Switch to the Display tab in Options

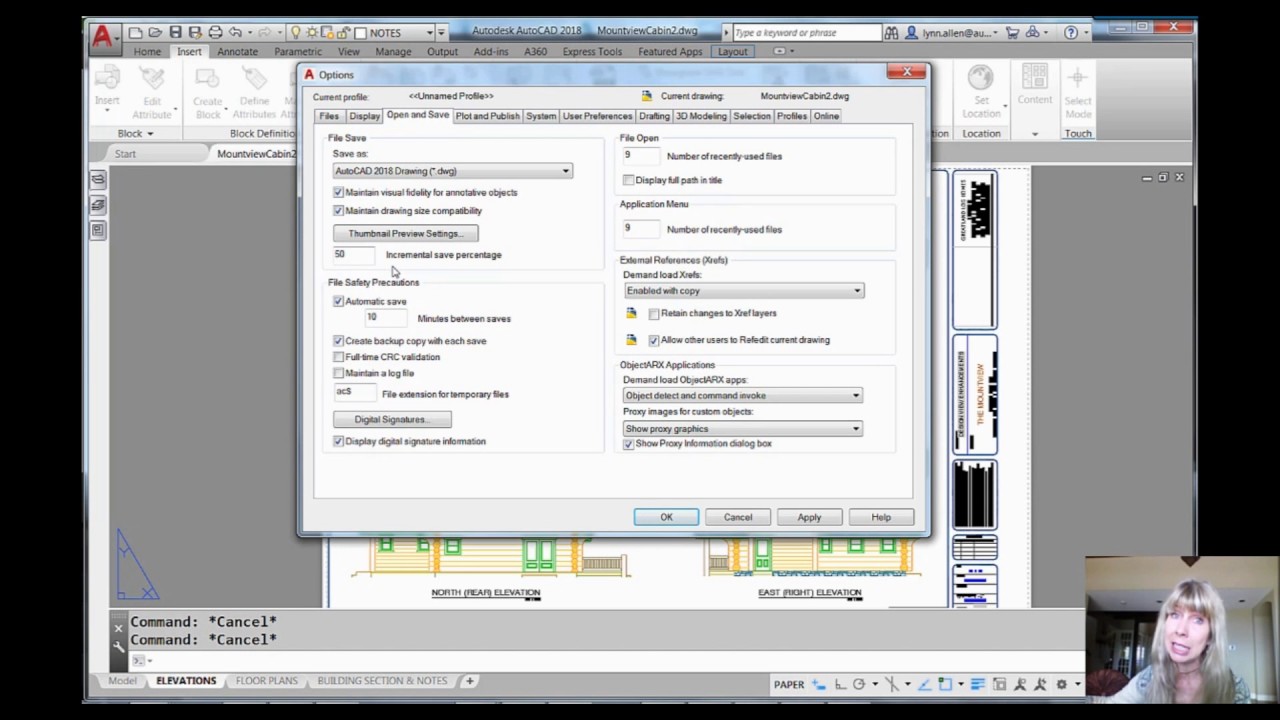364,116
